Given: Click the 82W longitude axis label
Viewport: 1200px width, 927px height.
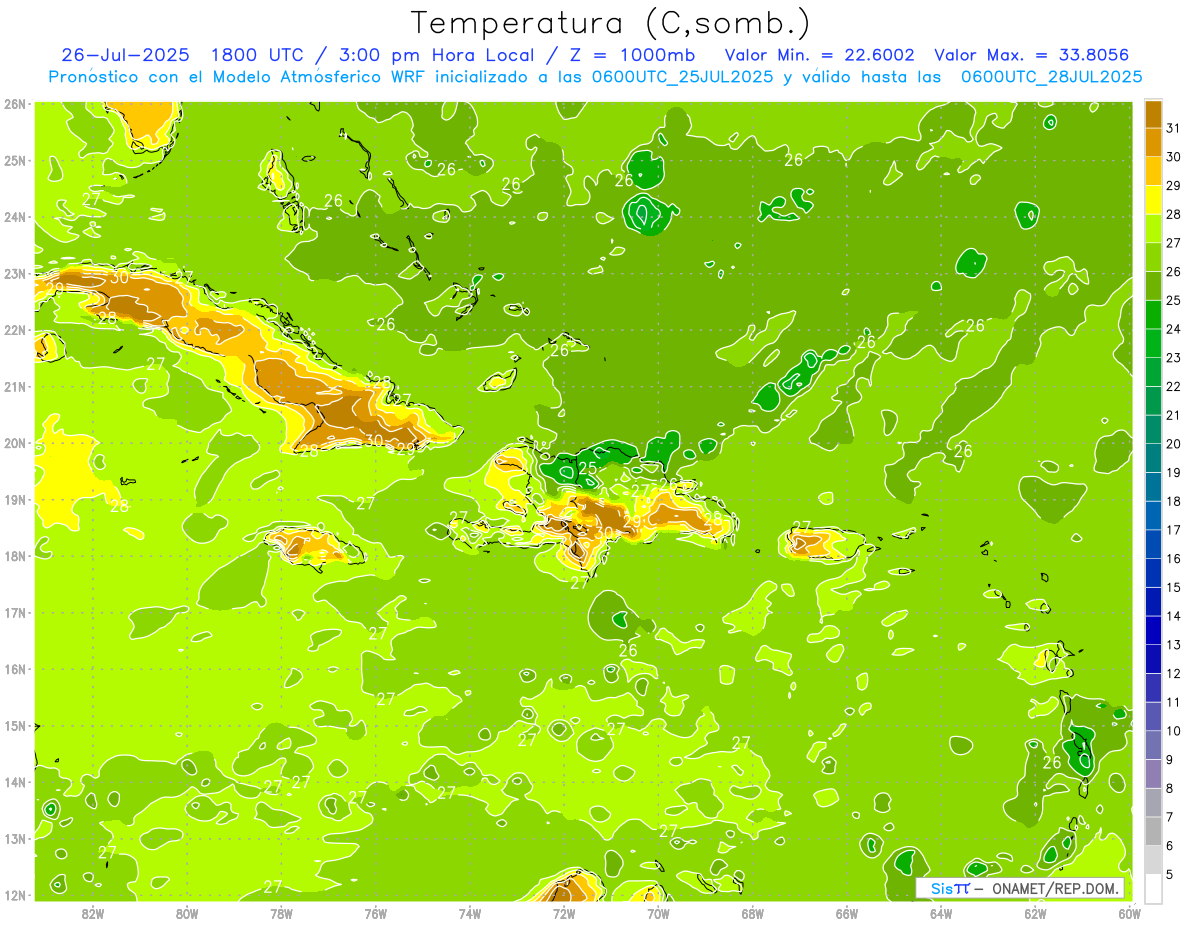Looking at the screenshot, I should pyautogui.click(x=93, y=913).
